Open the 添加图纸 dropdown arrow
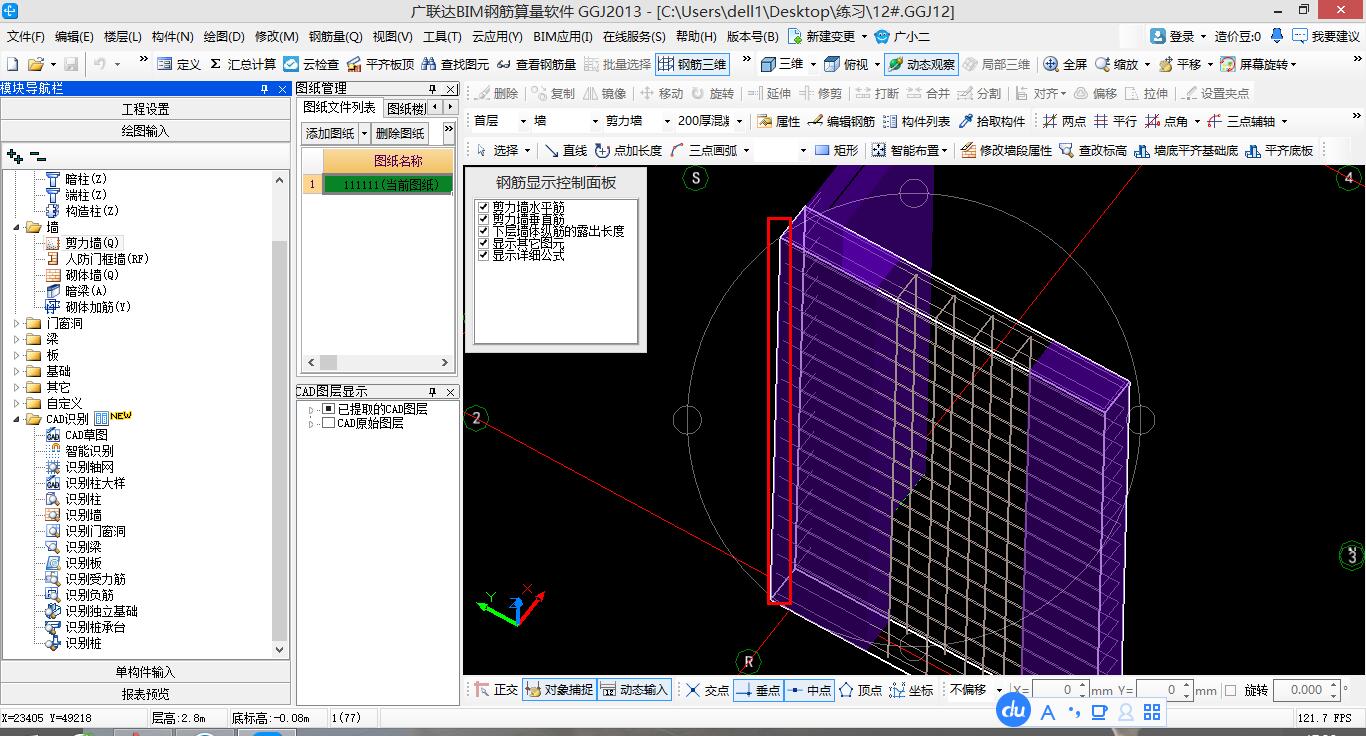This screenshot has height=736, width=1366. (x=364, y=133)
